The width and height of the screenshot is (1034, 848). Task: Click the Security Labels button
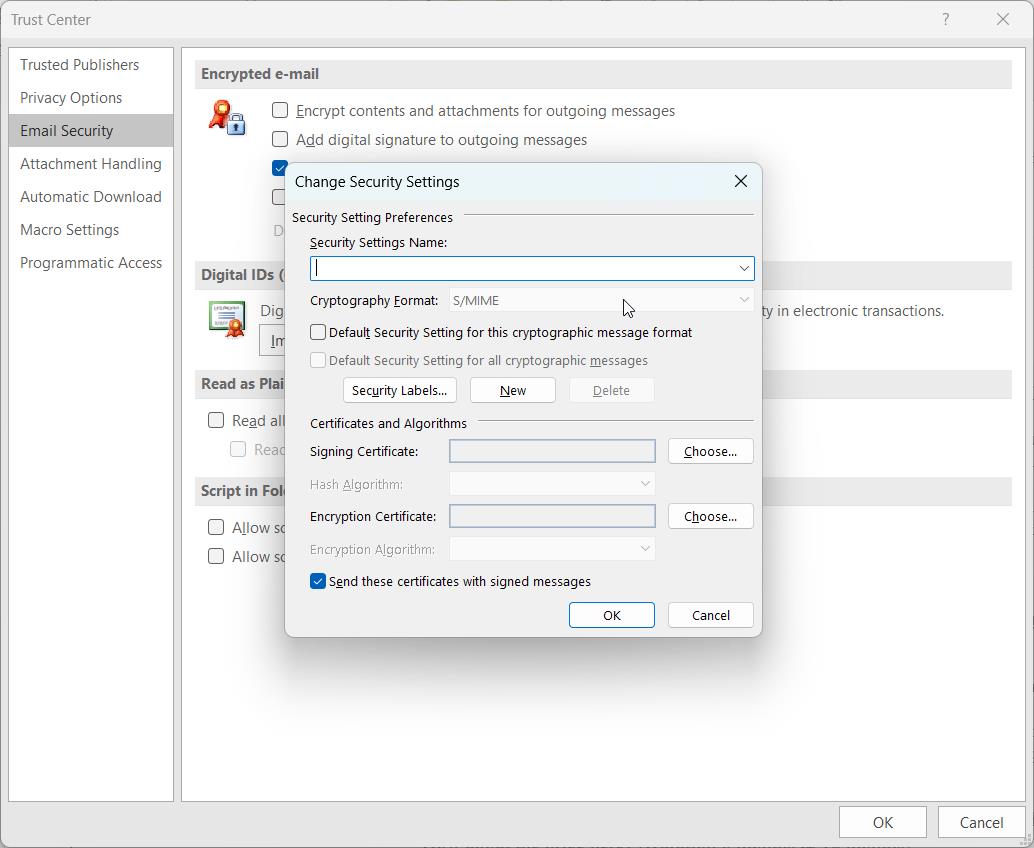(x=399, y=390)
